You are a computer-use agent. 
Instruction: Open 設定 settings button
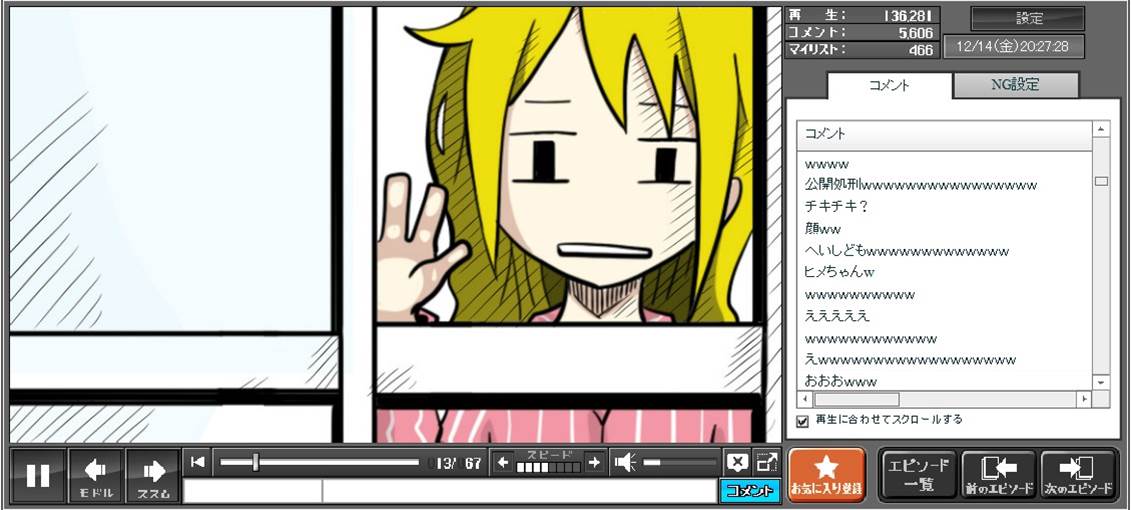coord(1028,18)
